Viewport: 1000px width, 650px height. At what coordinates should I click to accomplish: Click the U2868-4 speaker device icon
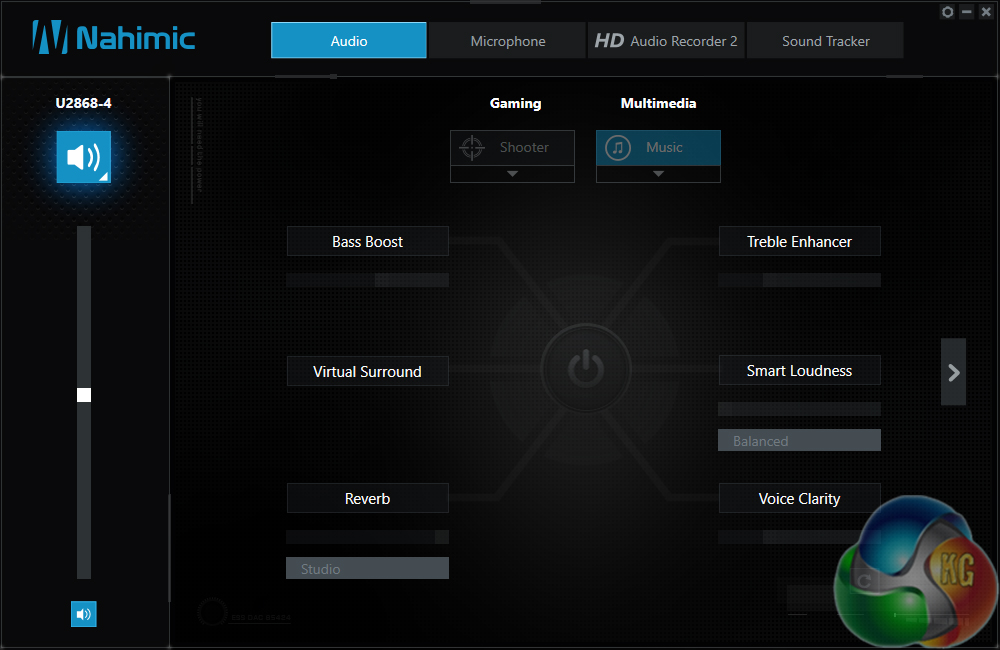click(84, 157)
